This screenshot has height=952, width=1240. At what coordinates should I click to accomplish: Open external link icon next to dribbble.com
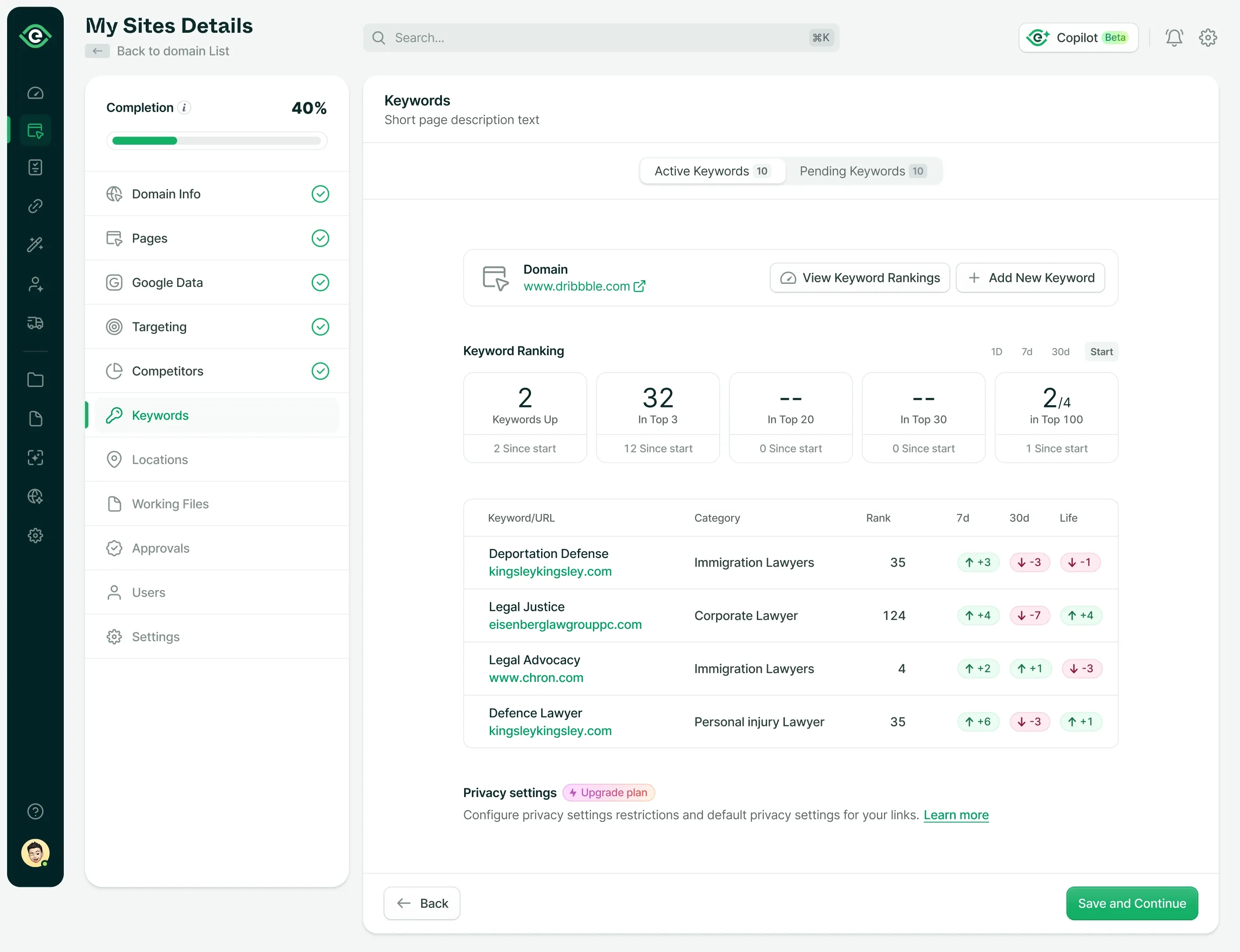click(639, 286)
